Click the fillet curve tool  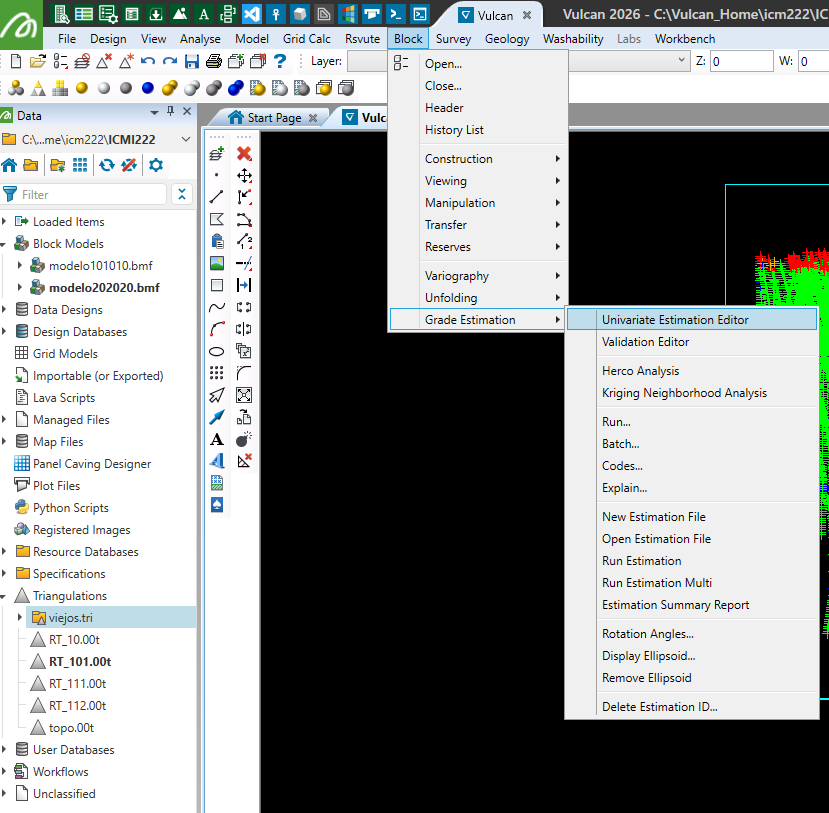coord(244,373)
